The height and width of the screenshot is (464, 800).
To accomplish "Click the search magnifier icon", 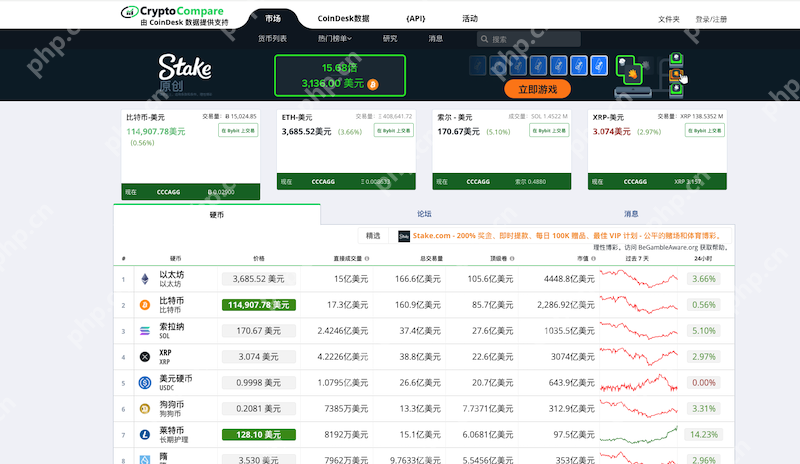I will pos(485,39).
